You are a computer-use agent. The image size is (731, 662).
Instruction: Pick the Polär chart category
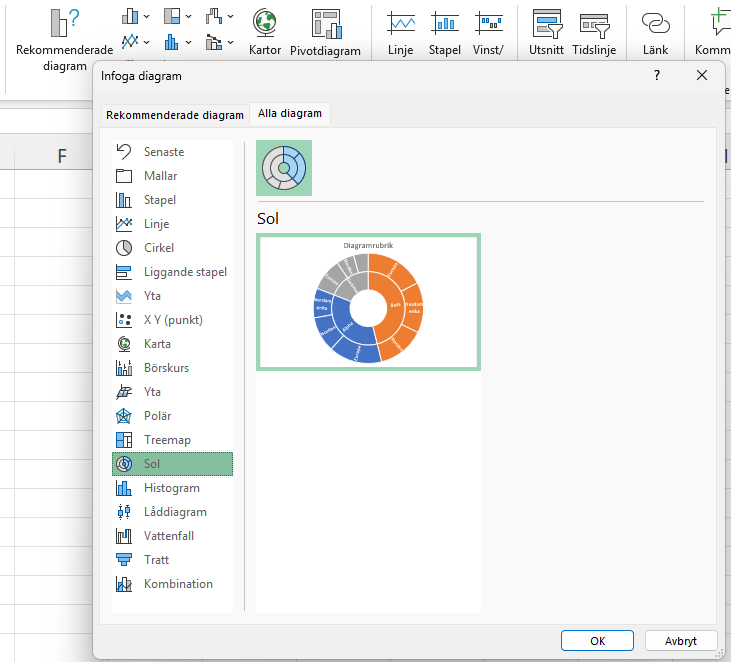coord(157,416)
